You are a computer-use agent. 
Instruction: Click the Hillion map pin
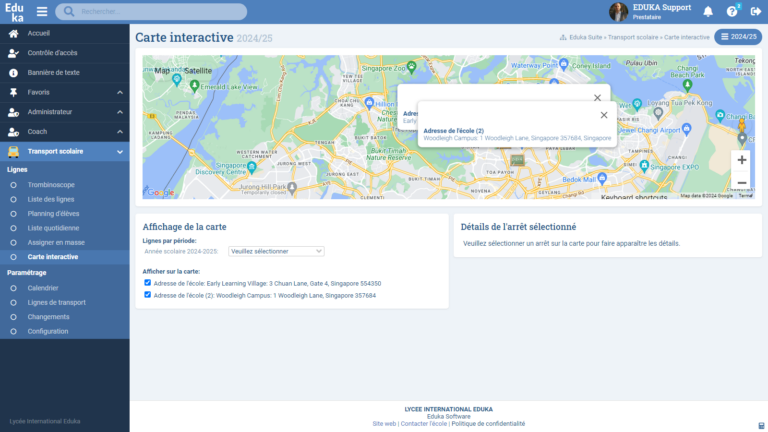(369, 103)
